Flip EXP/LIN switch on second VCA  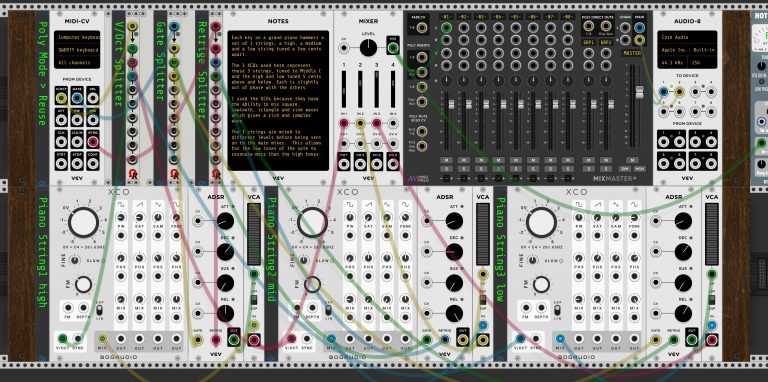(483, 299)
